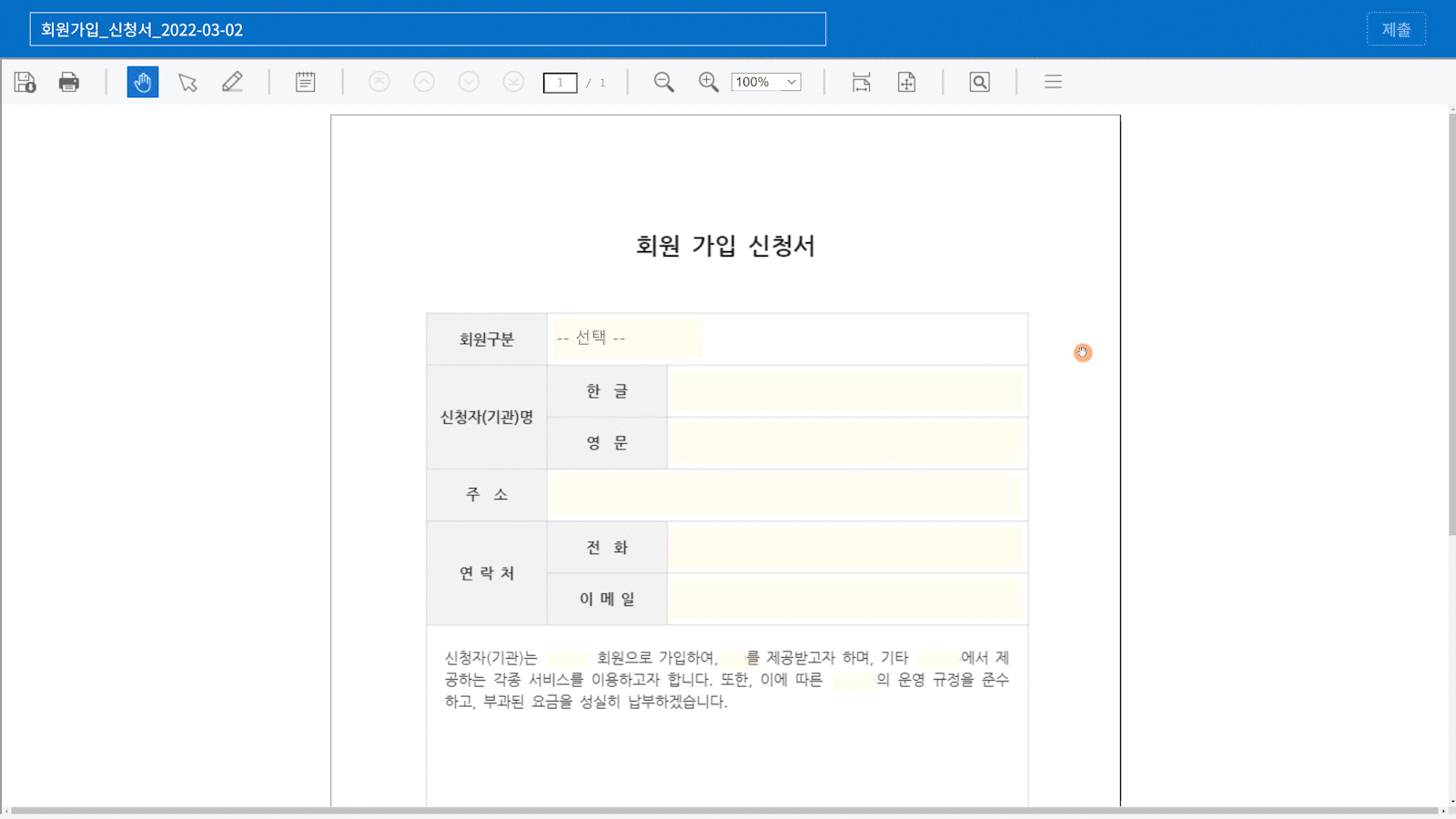This screenshot has height=819, width=1456.
Task: Click the 영문 name input field
Action: (846, 443)
